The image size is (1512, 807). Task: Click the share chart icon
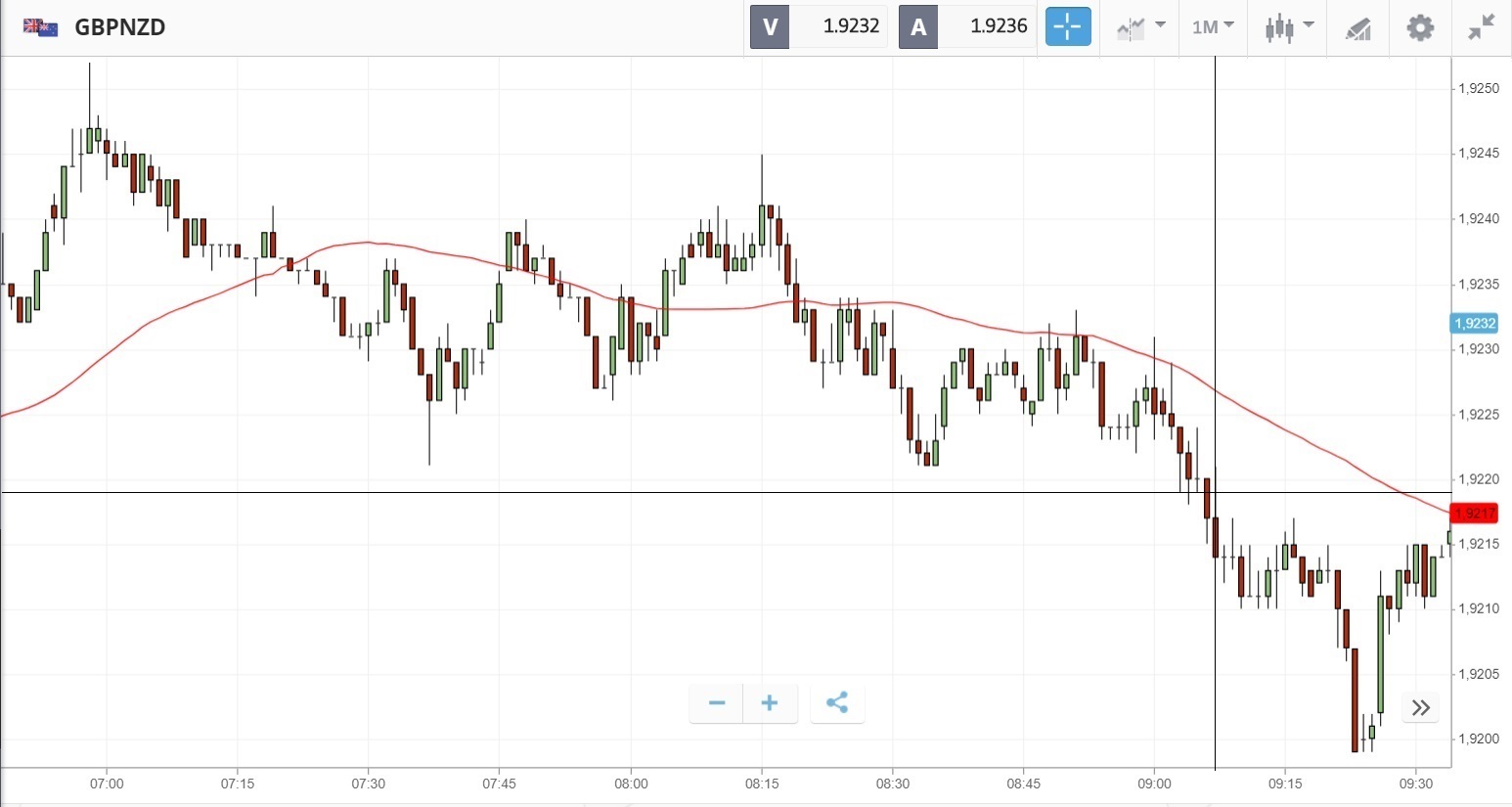[837, 703]
